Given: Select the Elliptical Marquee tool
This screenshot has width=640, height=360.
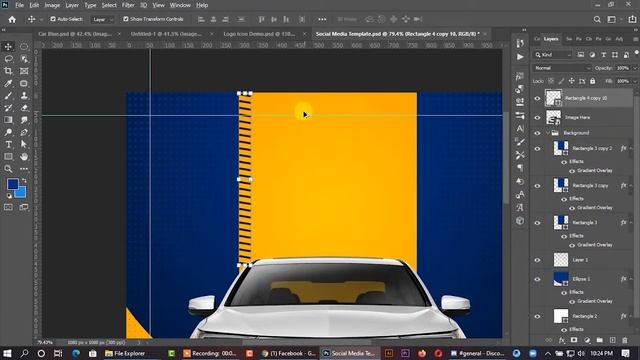Looking at the screenshot, I should (24, 47).
